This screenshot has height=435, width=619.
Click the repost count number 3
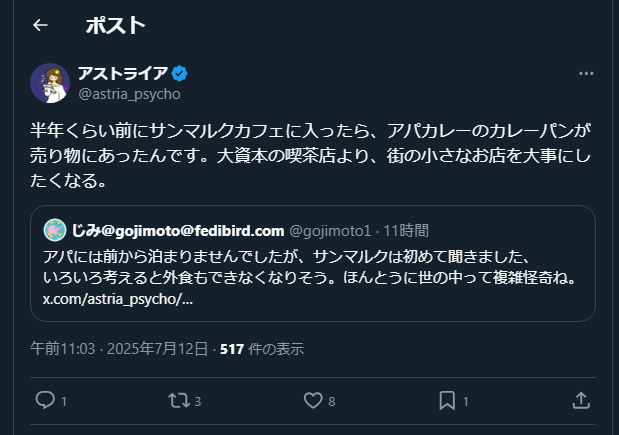(x=198, y=401)
